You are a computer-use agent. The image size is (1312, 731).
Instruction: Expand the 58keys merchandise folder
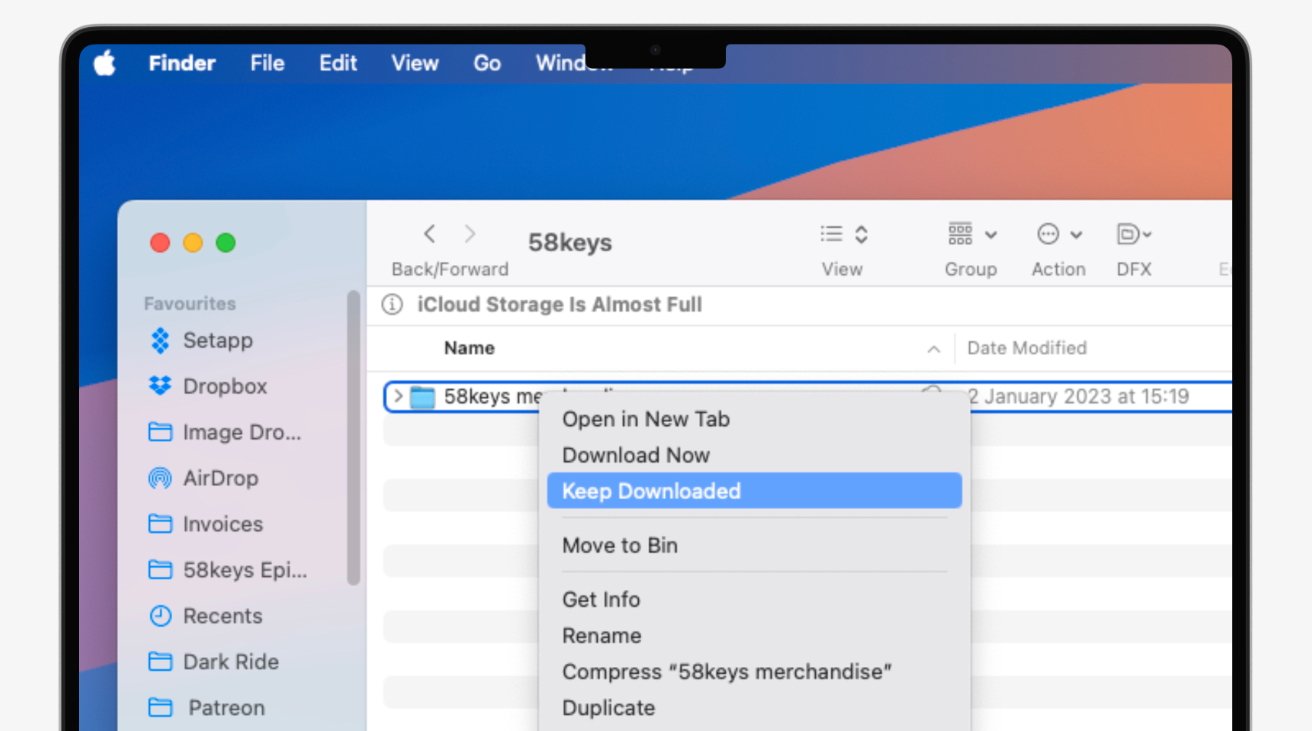[398, 397]
